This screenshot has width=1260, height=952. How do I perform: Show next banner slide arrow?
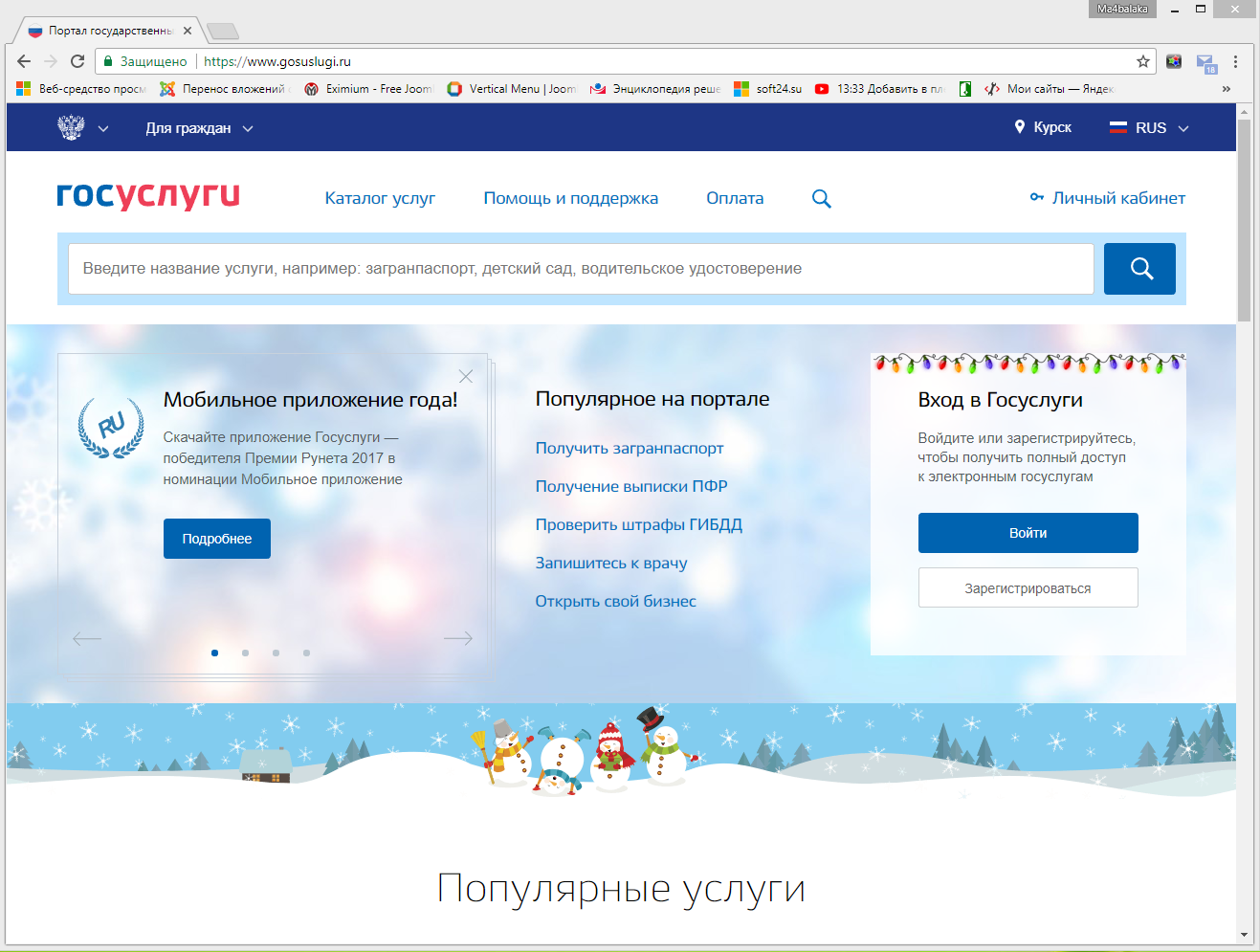(x=458, y=638)
